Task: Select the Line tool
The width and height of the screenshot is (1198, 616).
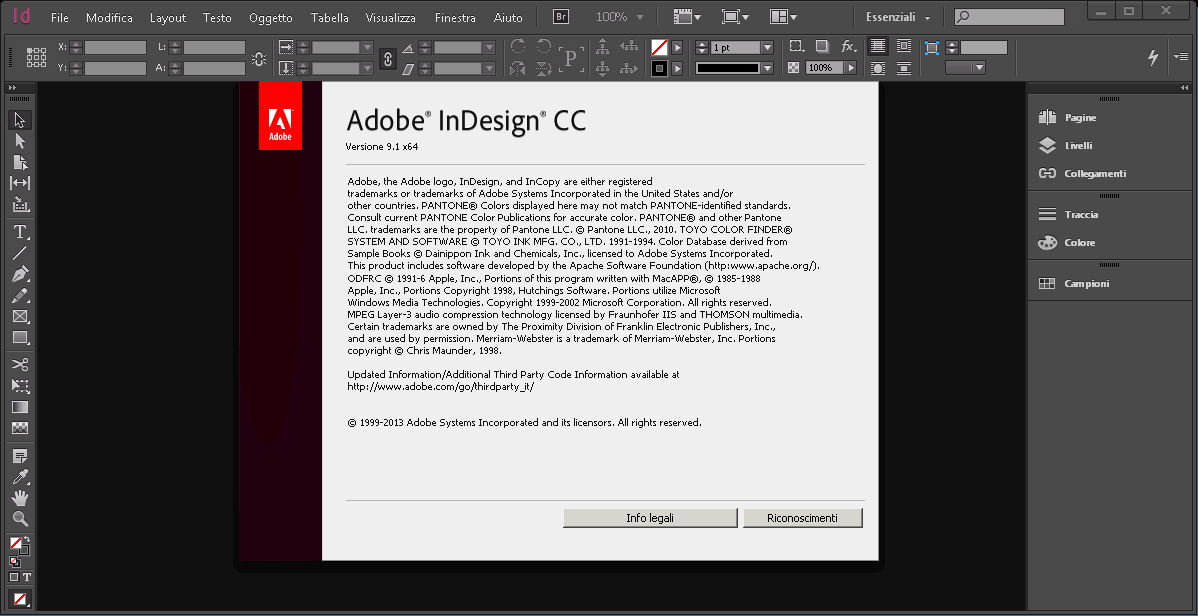Action: [20, 253]
